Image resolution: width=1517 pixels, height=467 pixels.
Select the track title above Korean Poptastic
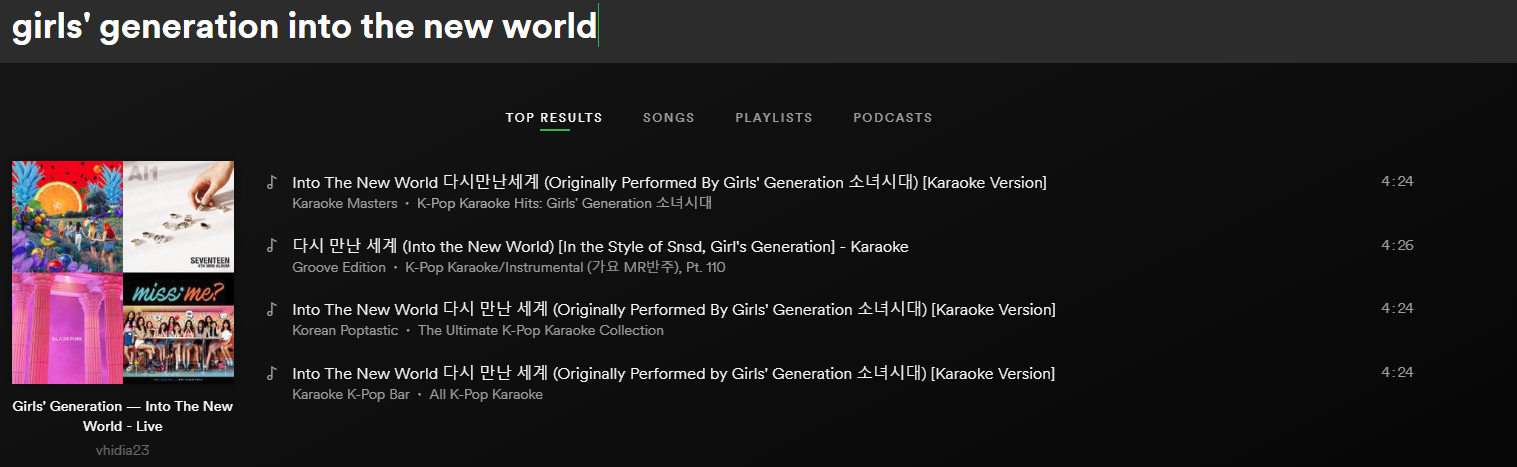[x=674, y=310]
